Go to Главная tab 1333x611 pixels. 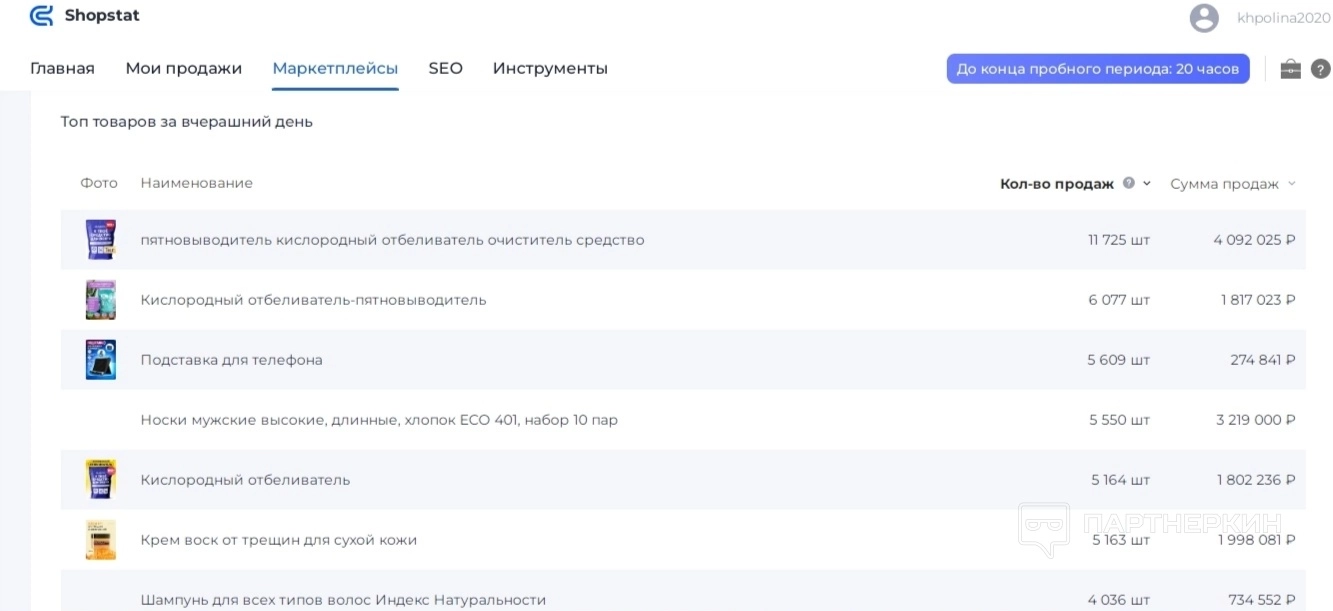tap(62, 68)
